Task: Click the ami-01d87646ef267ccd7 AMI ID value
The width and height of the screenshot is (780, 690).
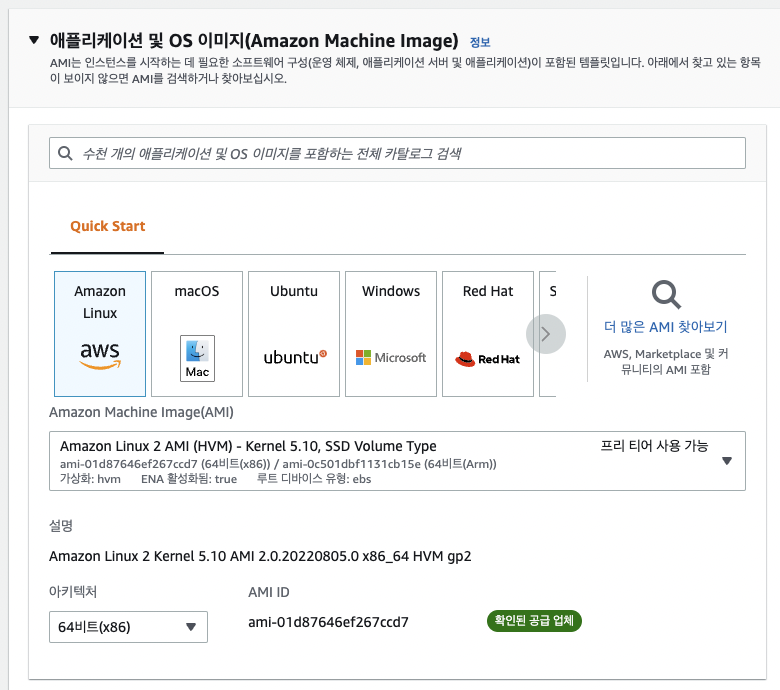Action: click(x=328, y=622)
